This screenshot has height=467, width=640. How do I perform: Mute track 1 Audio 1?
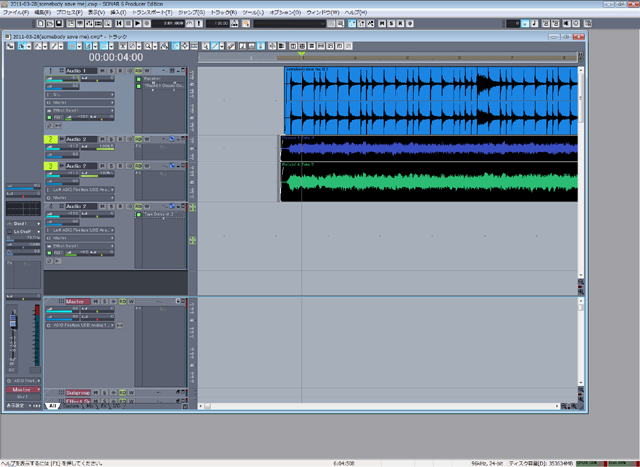(102, 71)
